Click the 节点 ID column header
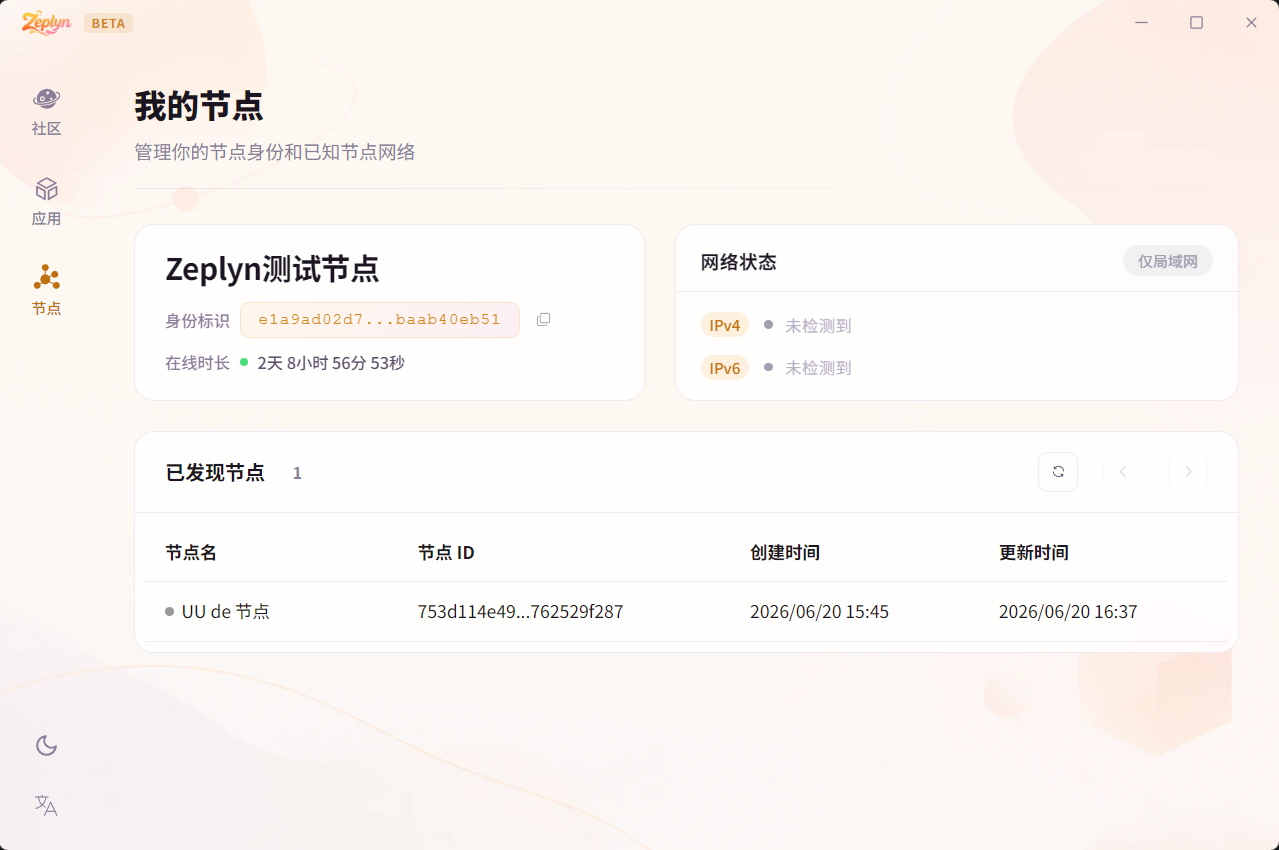 coord(446,553)
